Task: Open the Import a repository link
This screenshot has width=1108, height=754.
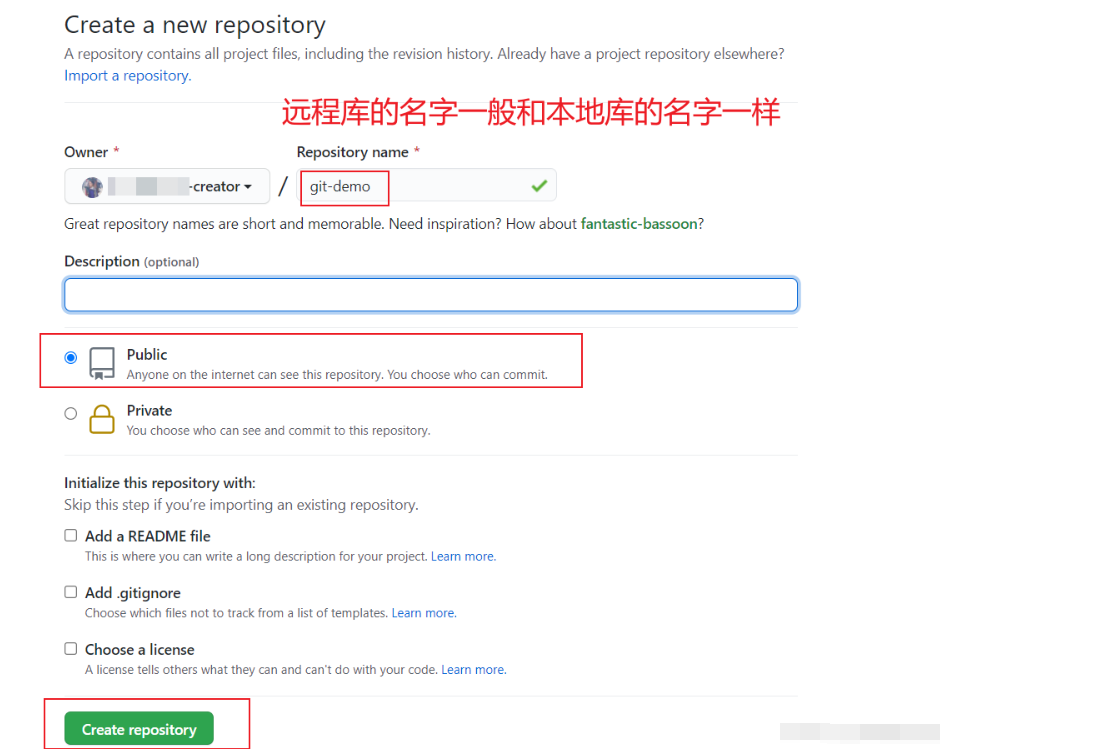Action: click(x=128, y=76)
